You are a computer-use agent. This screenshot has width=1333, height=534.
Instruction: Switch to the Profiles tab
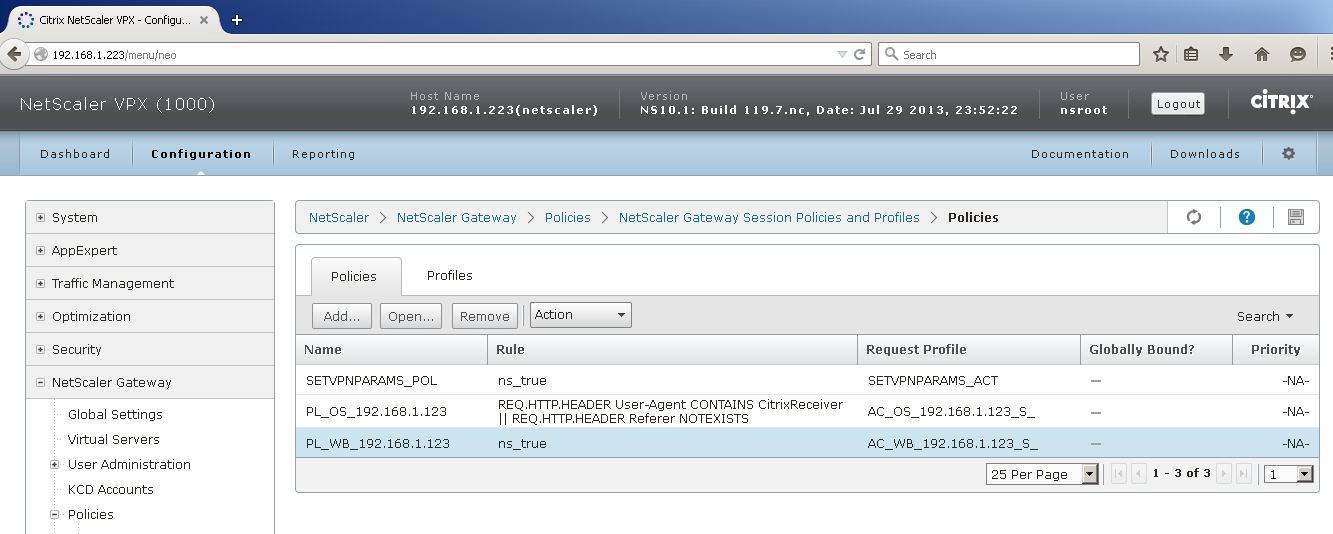450,275
